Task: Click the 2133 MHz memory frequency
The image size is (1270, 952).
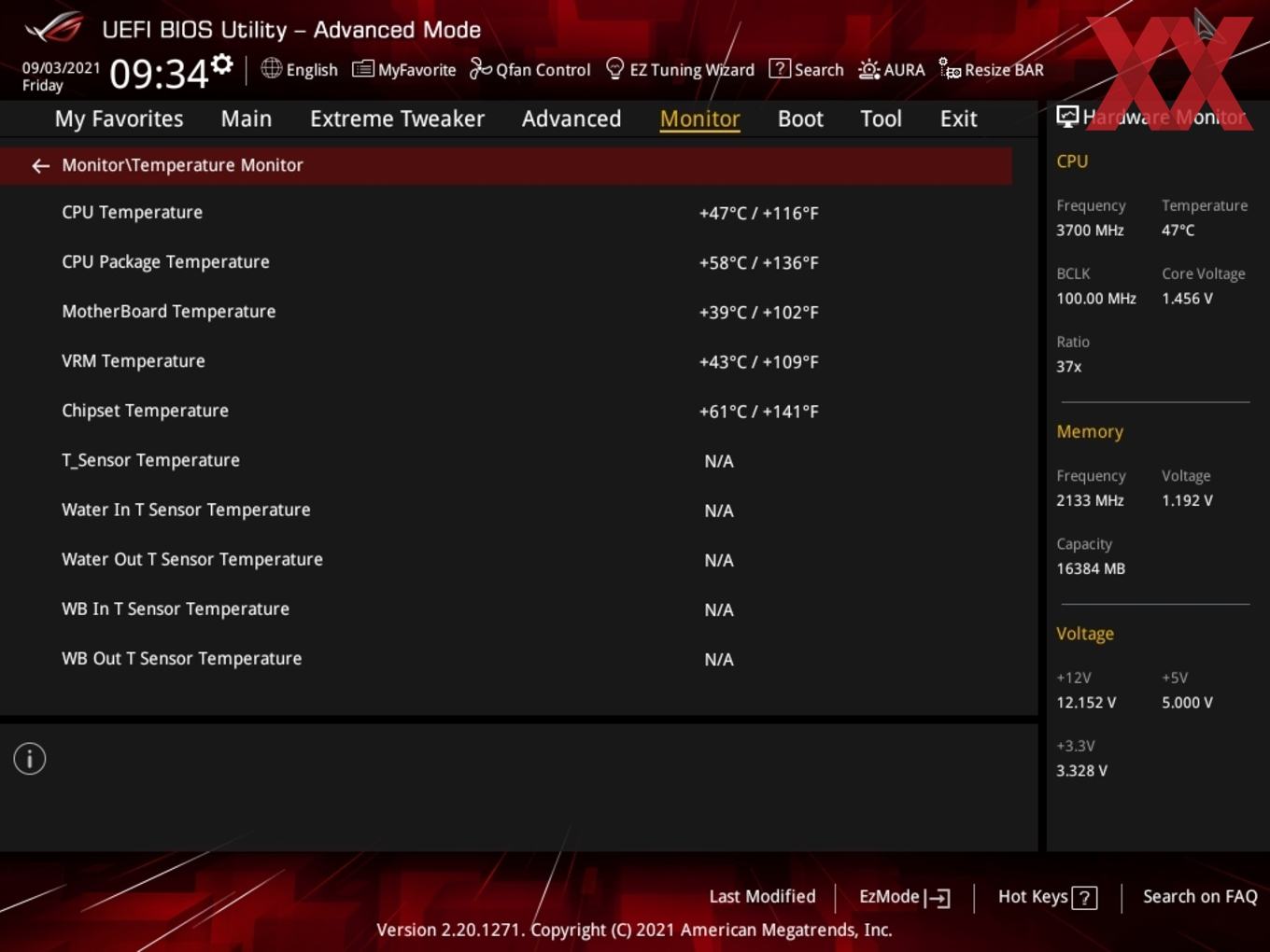Action: [1090, 500]
